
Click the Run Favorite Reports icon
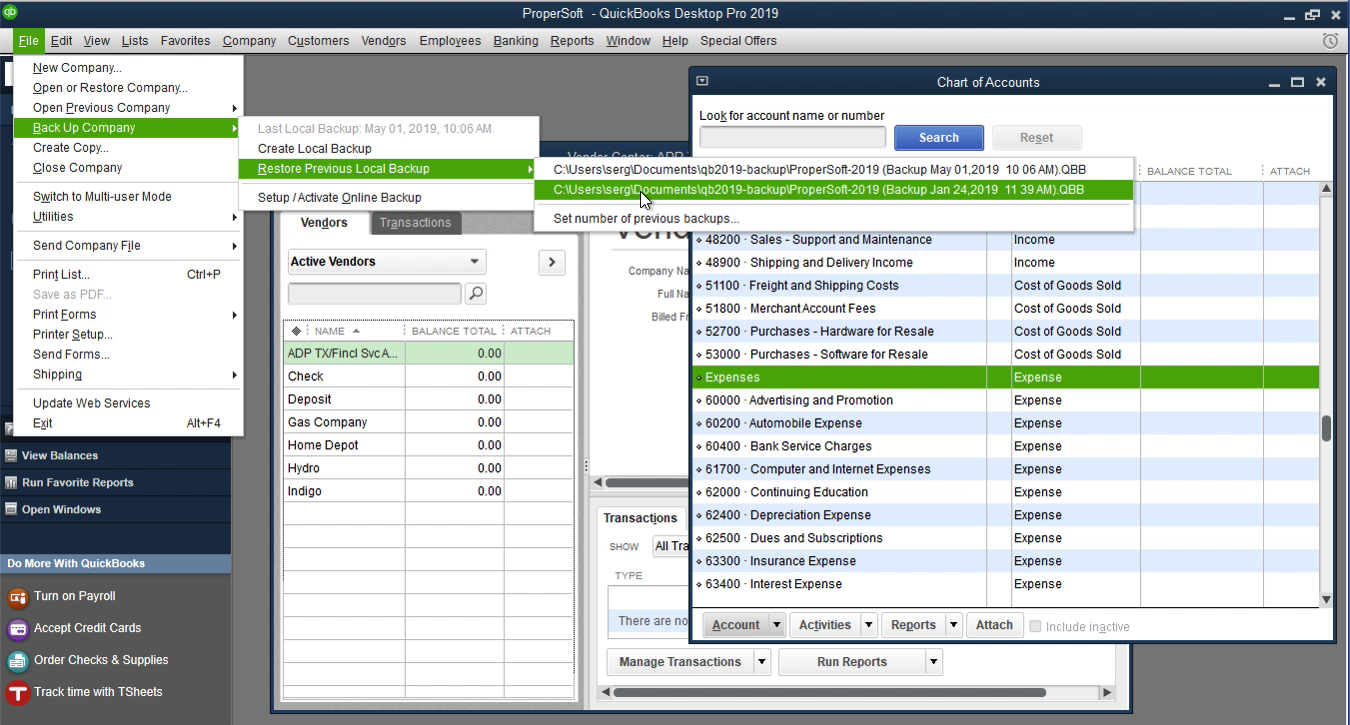point(11,483)
